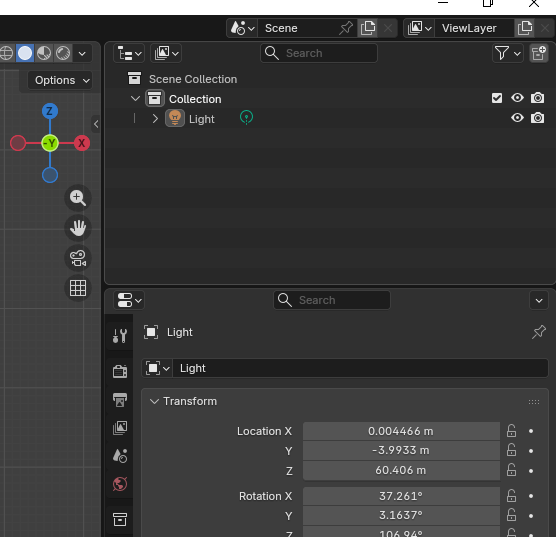
Task: Open the View Layer properties tab
Action: (120, 428)
